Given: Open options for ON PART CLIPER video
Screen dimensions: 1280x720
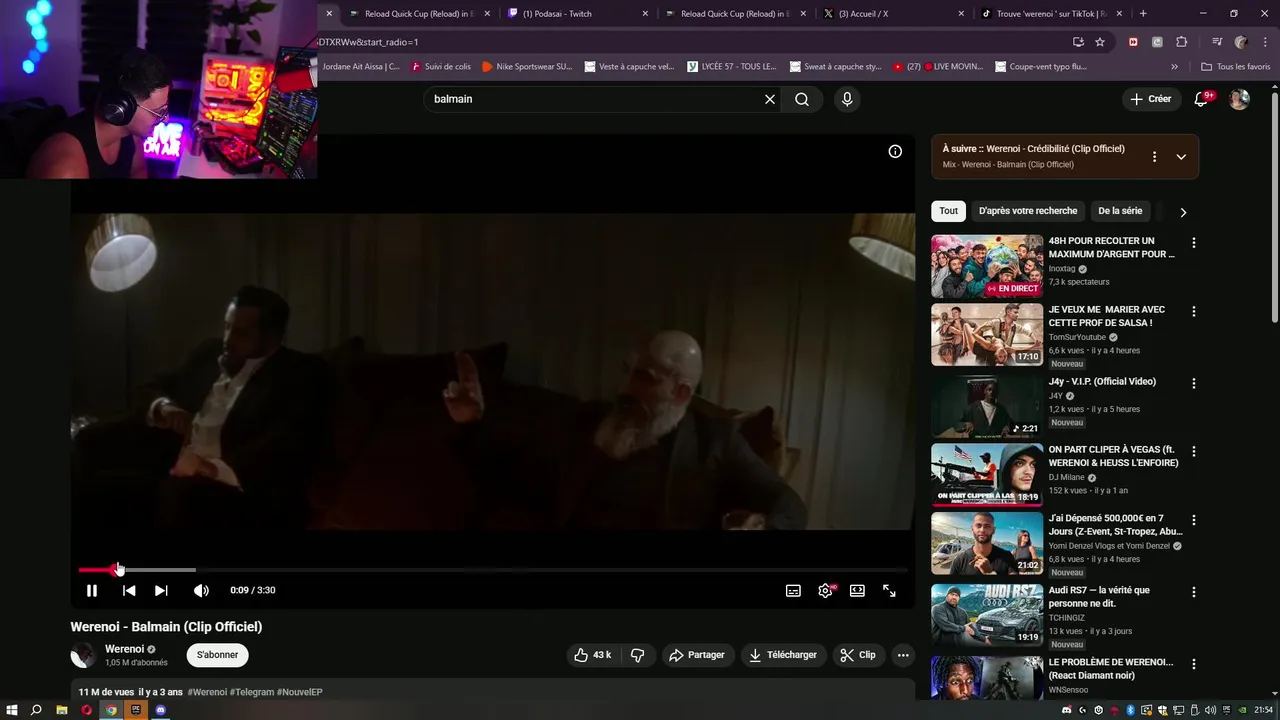Looking at the screenshot, I should pos(1193,452).
